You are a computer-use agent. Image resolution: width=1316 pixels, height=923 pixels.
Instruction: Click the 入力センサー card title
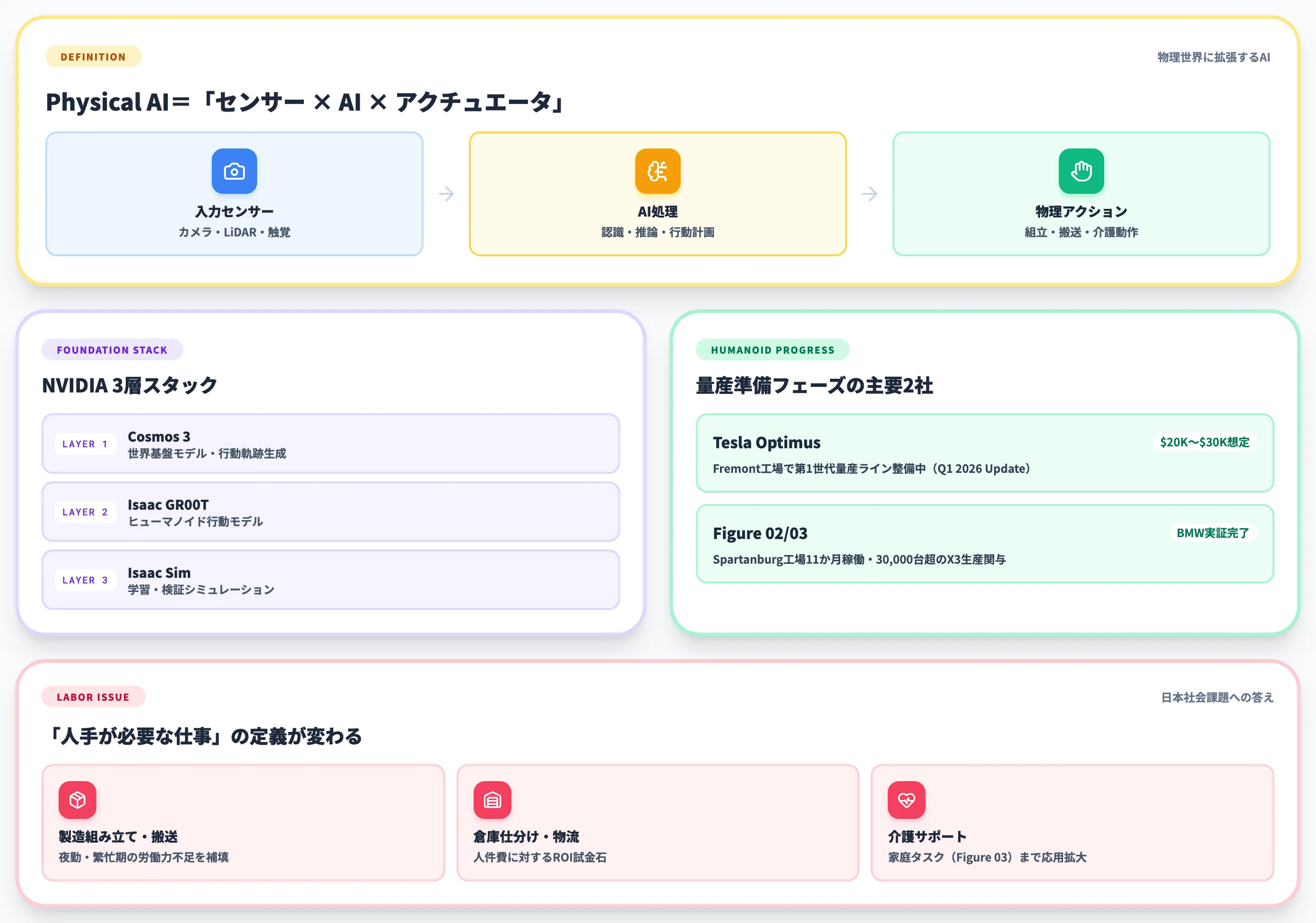click(234, 211)
